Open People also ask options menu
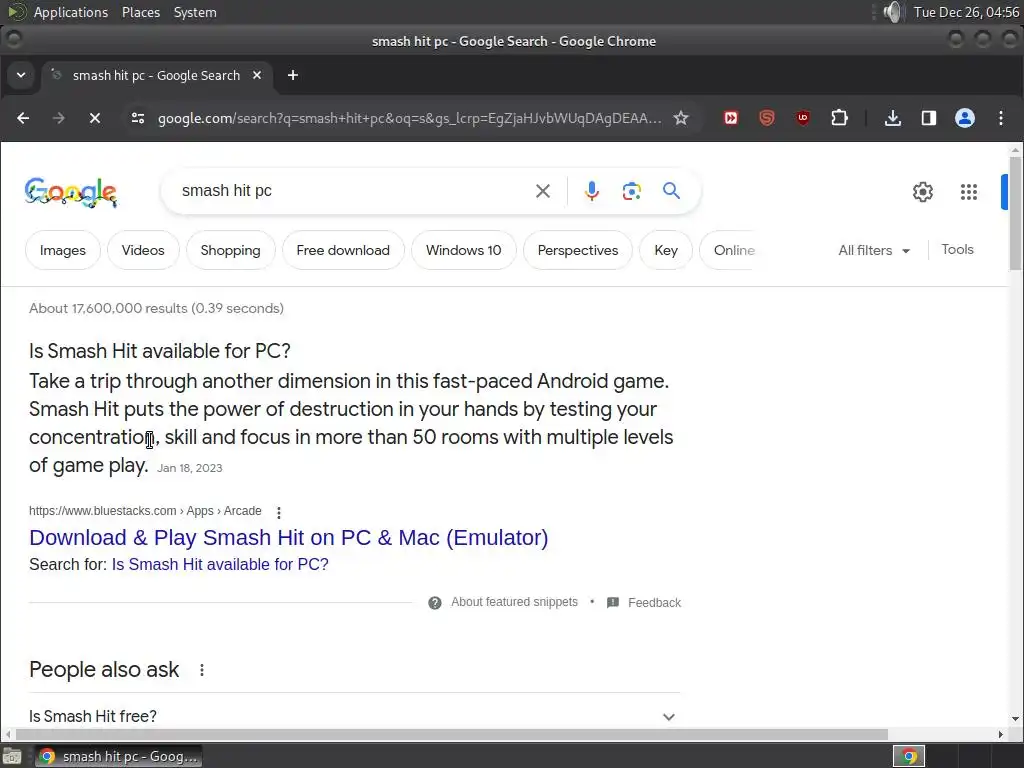Viewport: 1024px width, 768px height. pyautogui.click(x=202, y=670)
